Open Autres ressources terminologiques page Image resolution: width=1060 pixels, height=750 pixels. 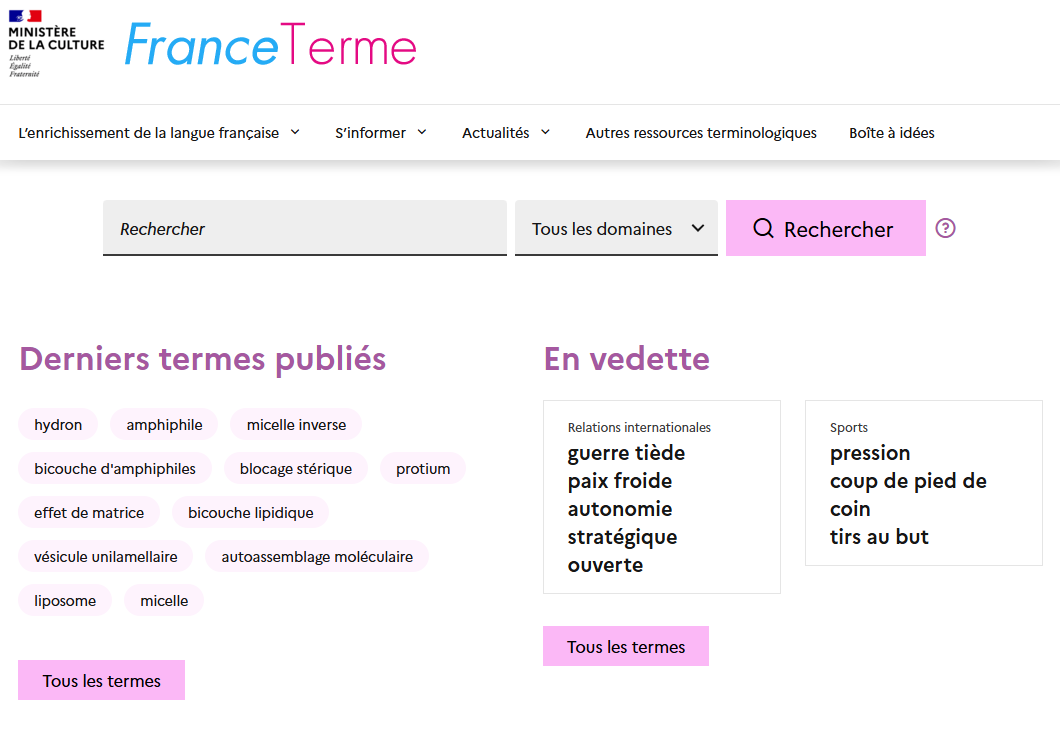[x=701, y=133]
